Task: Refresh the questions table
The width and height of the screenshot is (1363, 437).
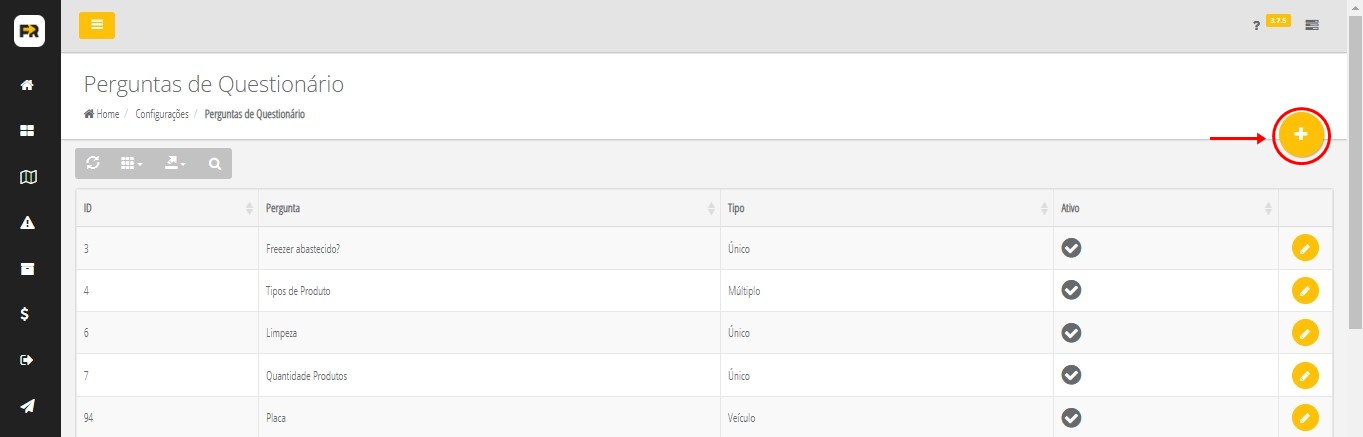Action: tap(93, 163)
